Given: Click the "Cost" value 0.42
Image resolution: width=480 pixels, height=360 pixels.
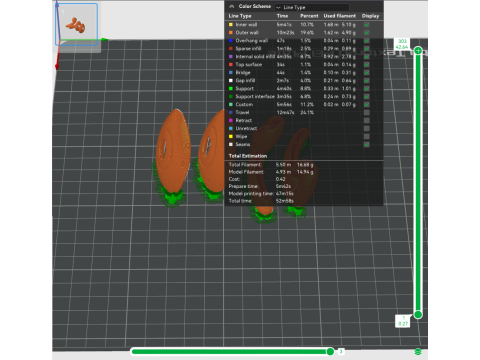Looking at the screenshot, I should [x=281, y=179].
